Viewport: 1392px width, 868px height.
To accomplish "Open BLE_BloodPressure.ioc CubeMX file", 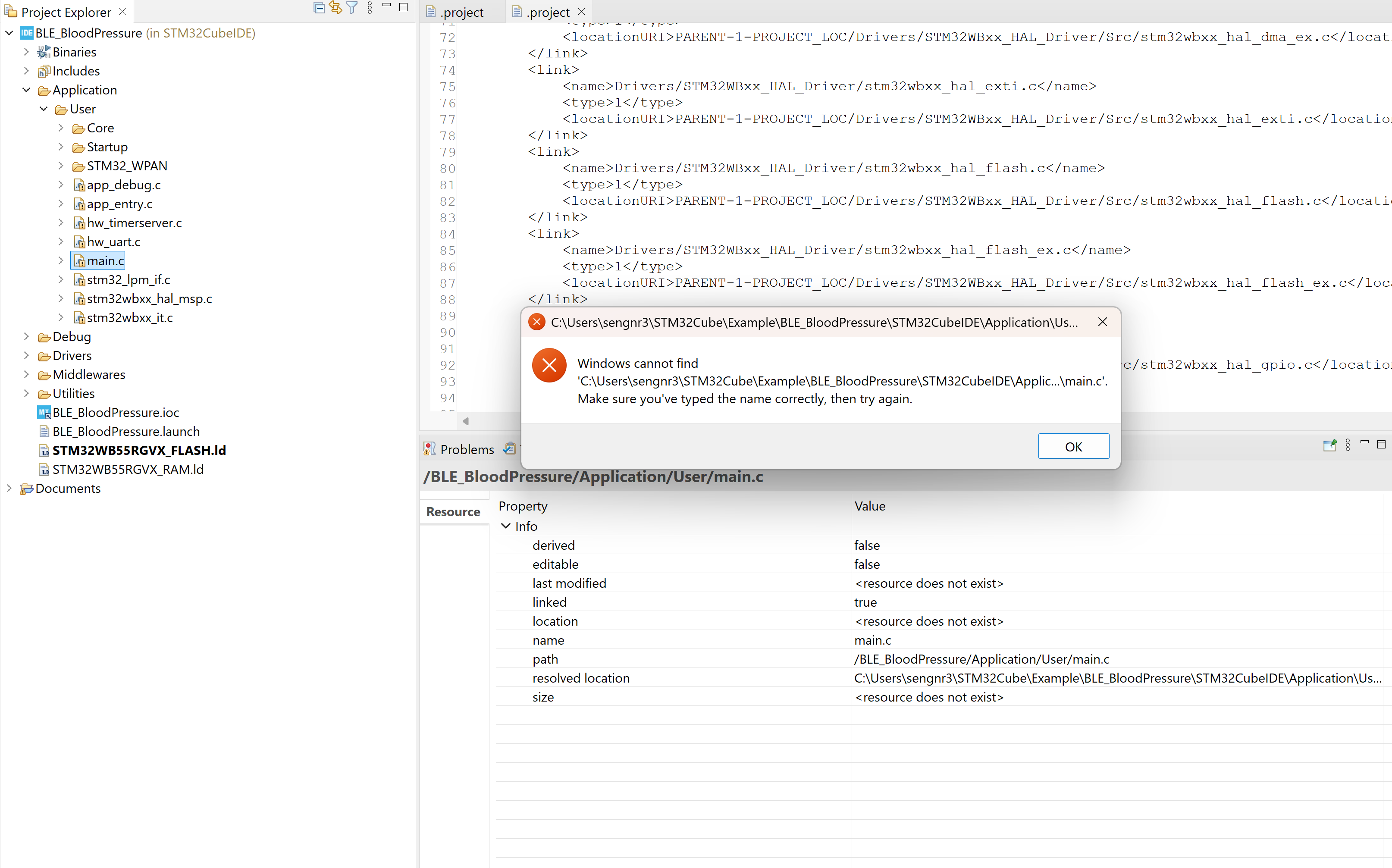I will coord(116,412).
